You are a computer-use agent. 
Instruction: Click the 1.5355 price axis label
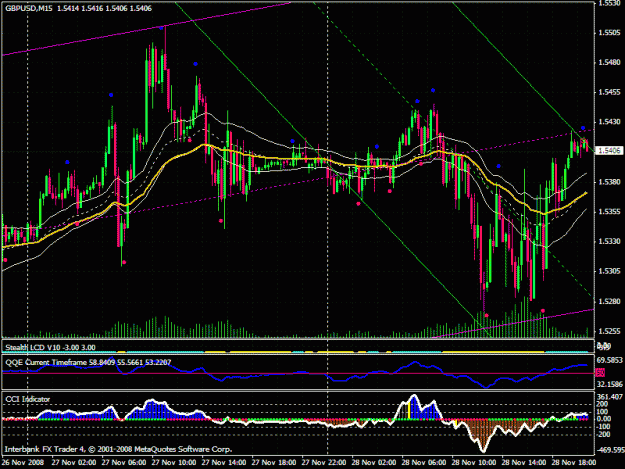[609, 212]
